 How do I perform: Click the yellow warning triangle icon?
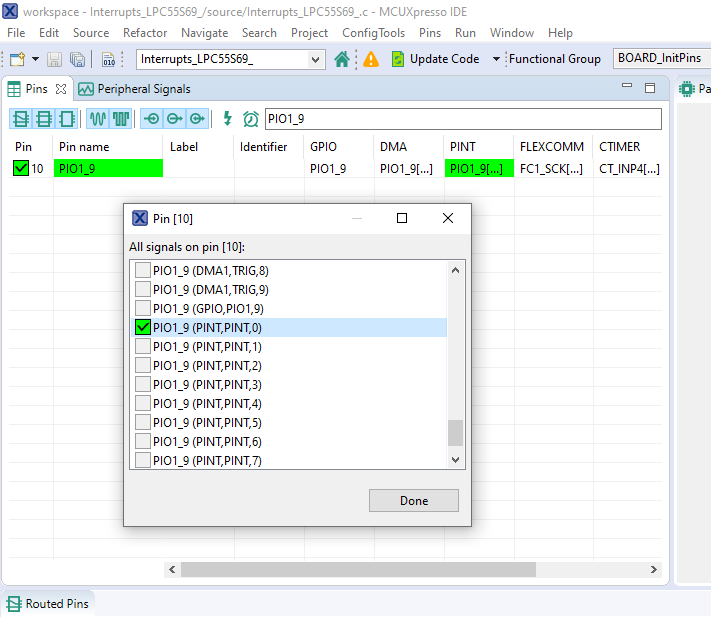[x=371, y=59]
